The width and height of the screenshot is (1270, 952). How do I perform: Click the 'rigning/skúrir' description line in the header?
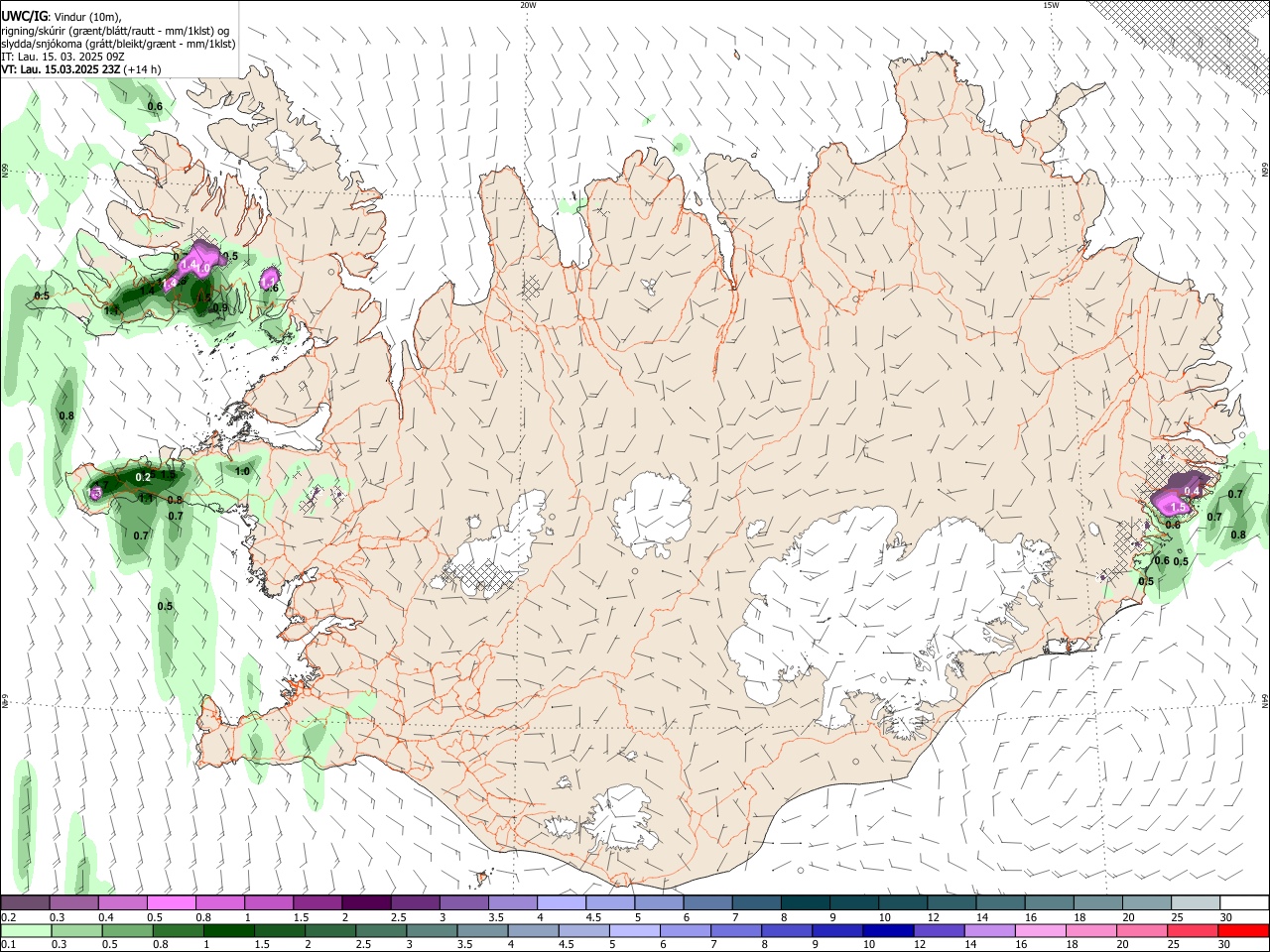click(x=115, y=31)
